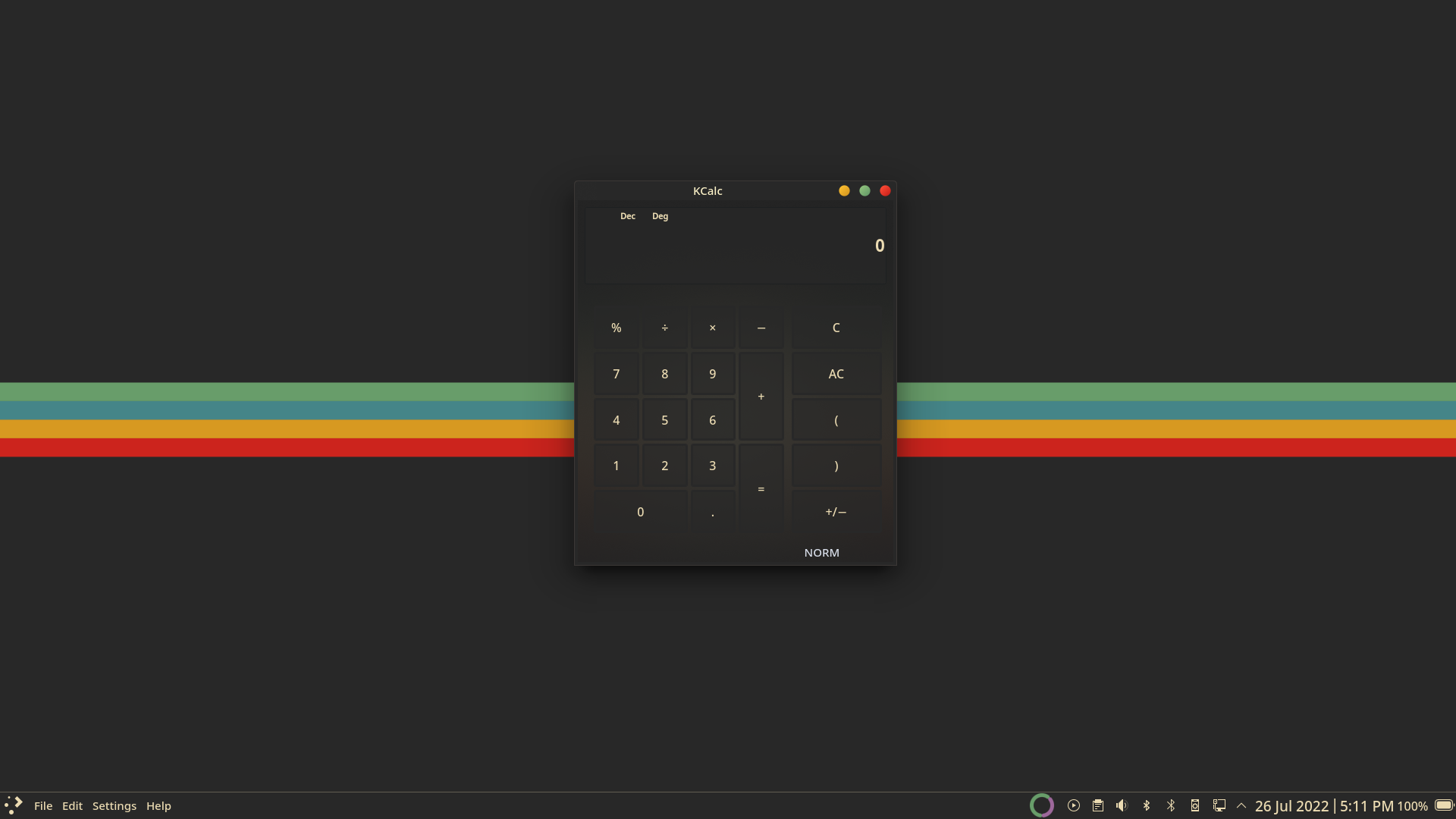1456x819 pixels.
Task: Open the application launcher icon
Action: (14, 805)
